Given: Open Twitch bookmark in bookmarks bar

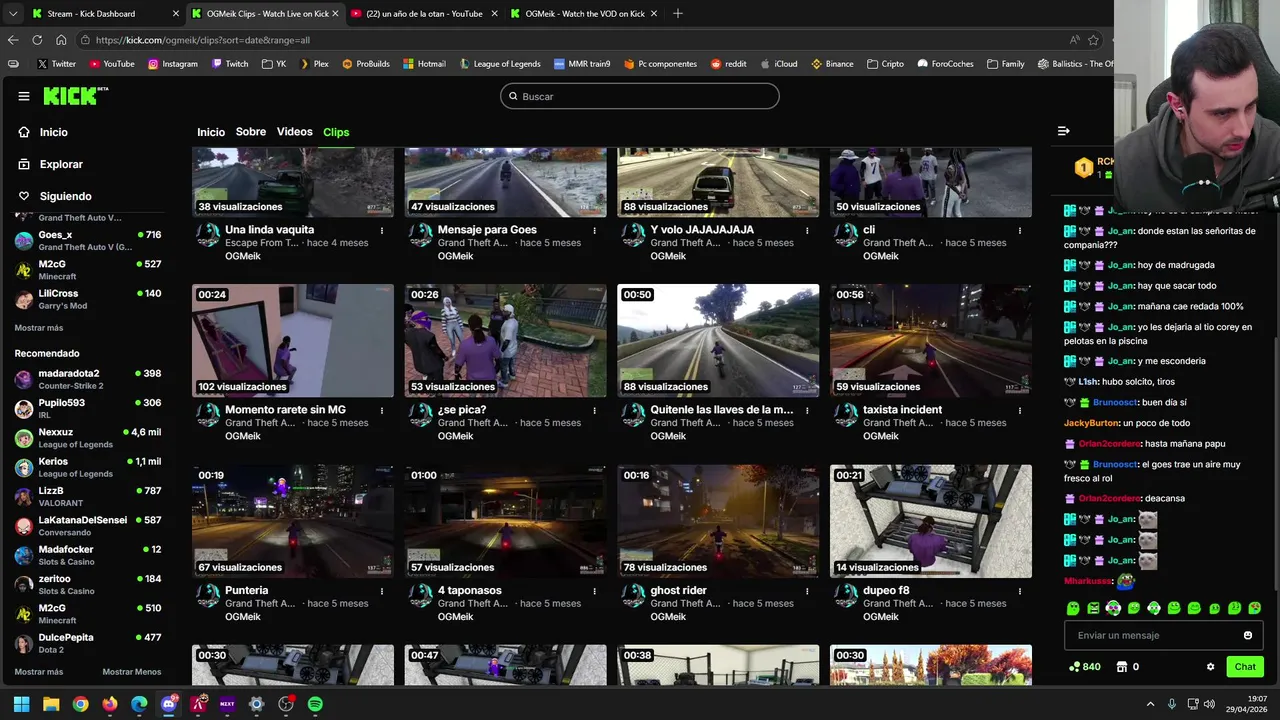Looking at the screenshot, I should pyautogui.click(x=230, y=64).
